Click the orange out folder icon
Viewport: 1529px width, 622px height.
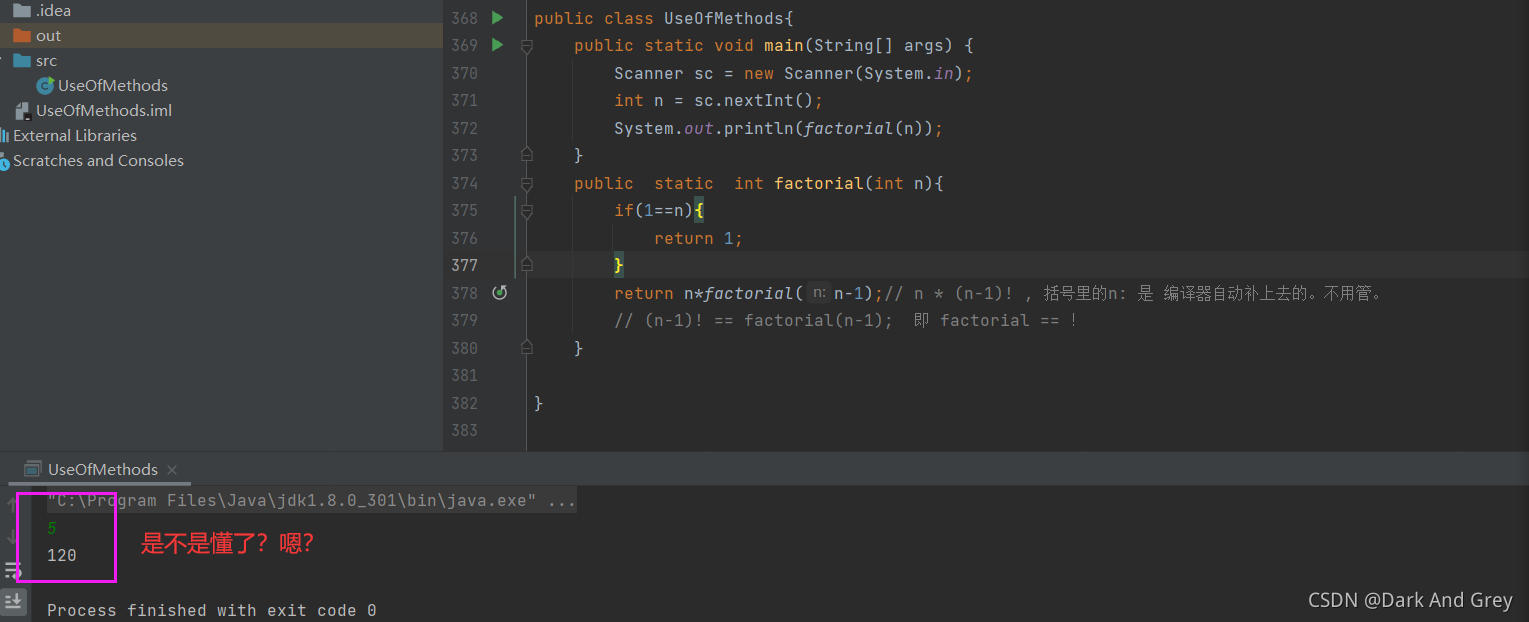coord(22,36)
